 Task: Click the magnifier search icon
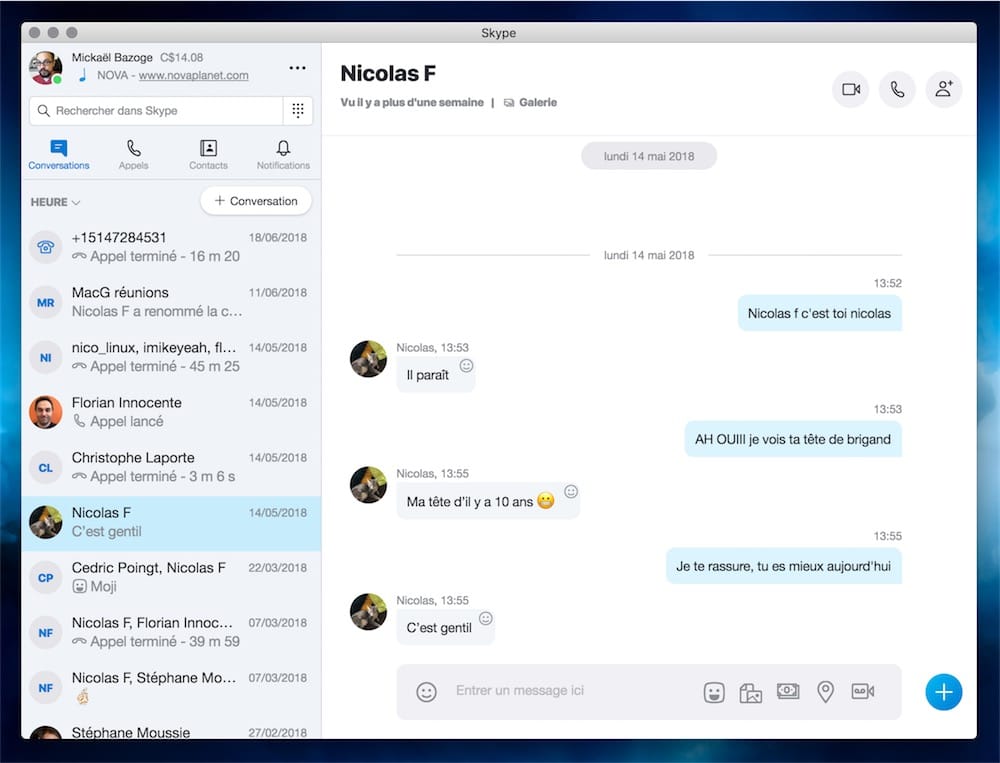pos(43,110)
